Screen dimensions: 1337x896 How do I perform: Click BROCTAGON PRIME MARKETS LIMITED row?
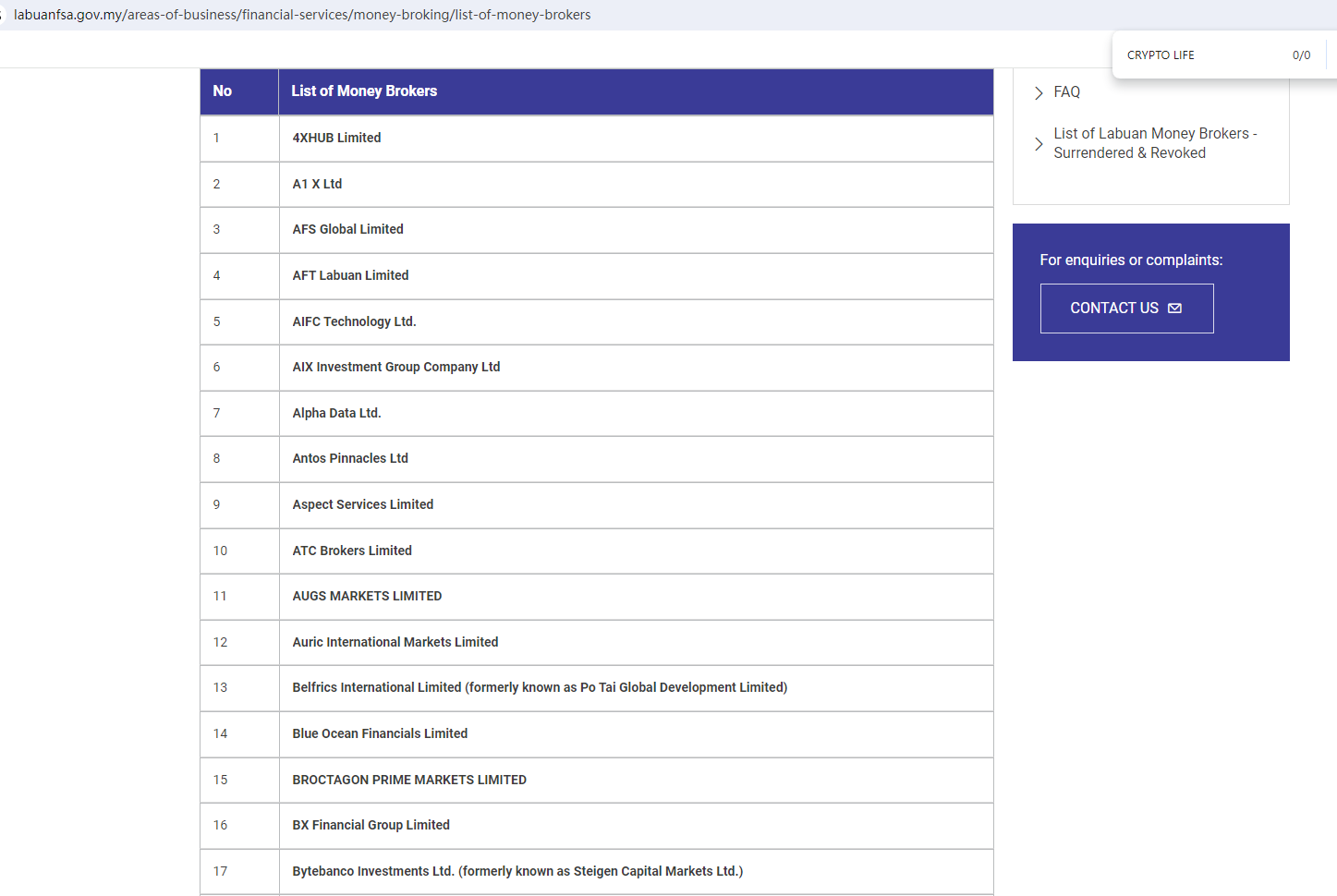[x=597, y=781]
